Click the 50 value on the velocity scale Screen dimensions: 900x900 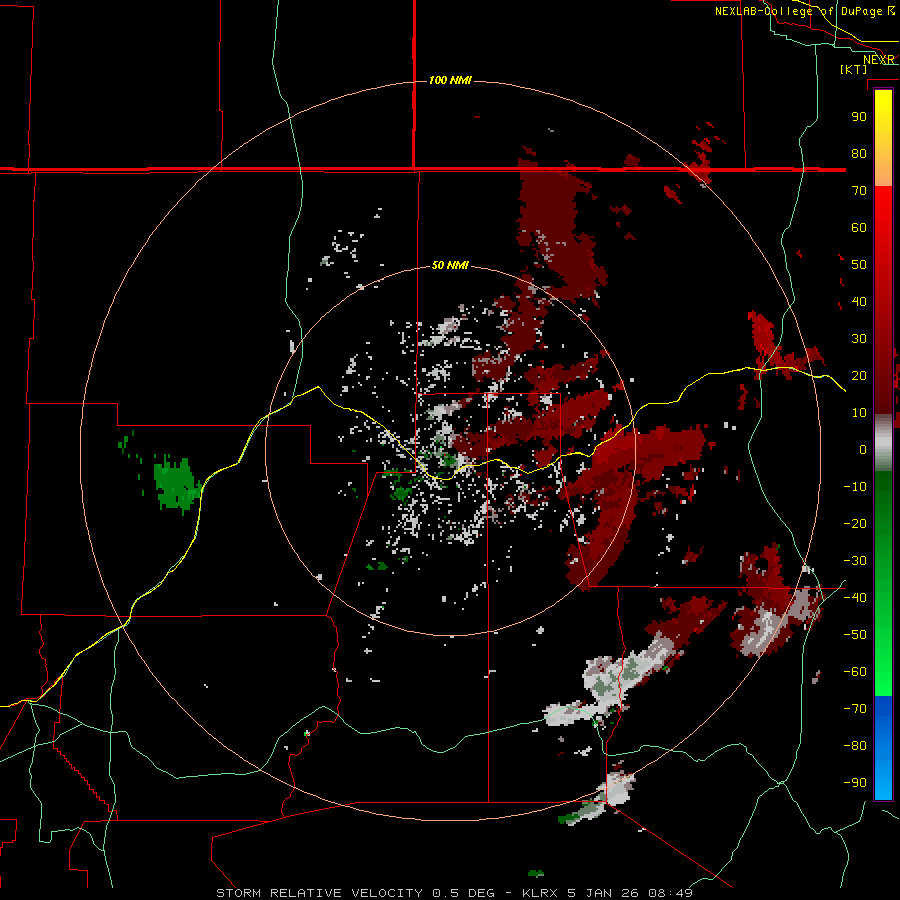click(859, 265)
